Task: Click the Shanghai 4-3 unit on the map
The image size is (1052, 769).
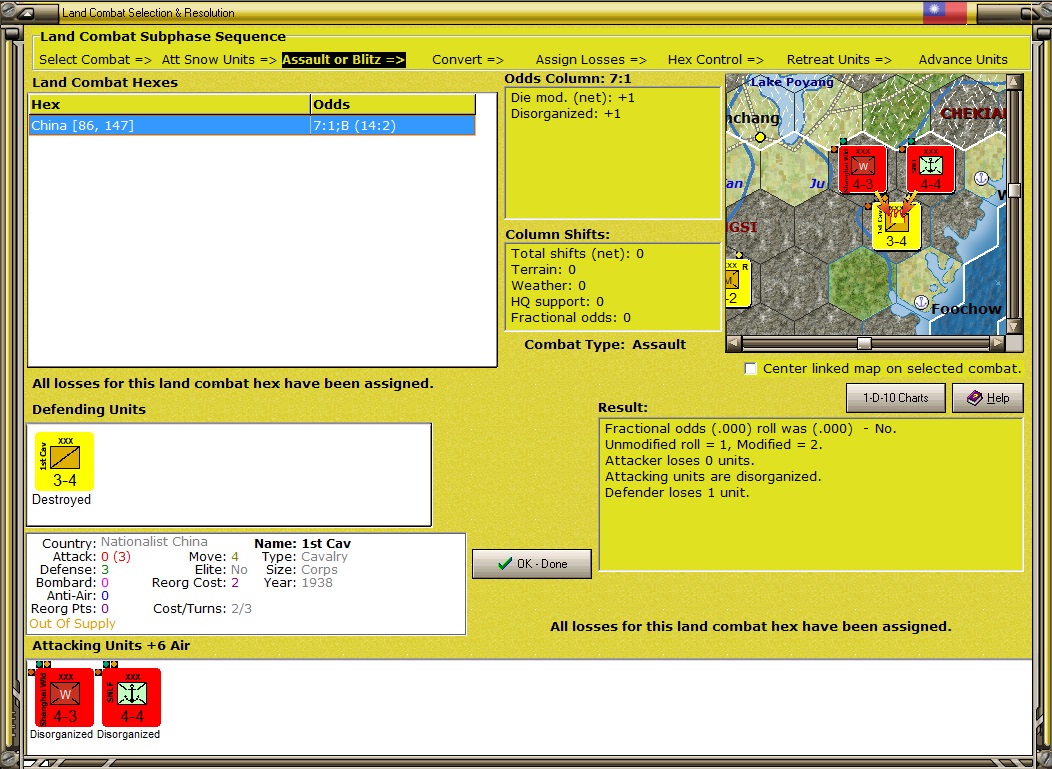Action: tap(863, 170)
